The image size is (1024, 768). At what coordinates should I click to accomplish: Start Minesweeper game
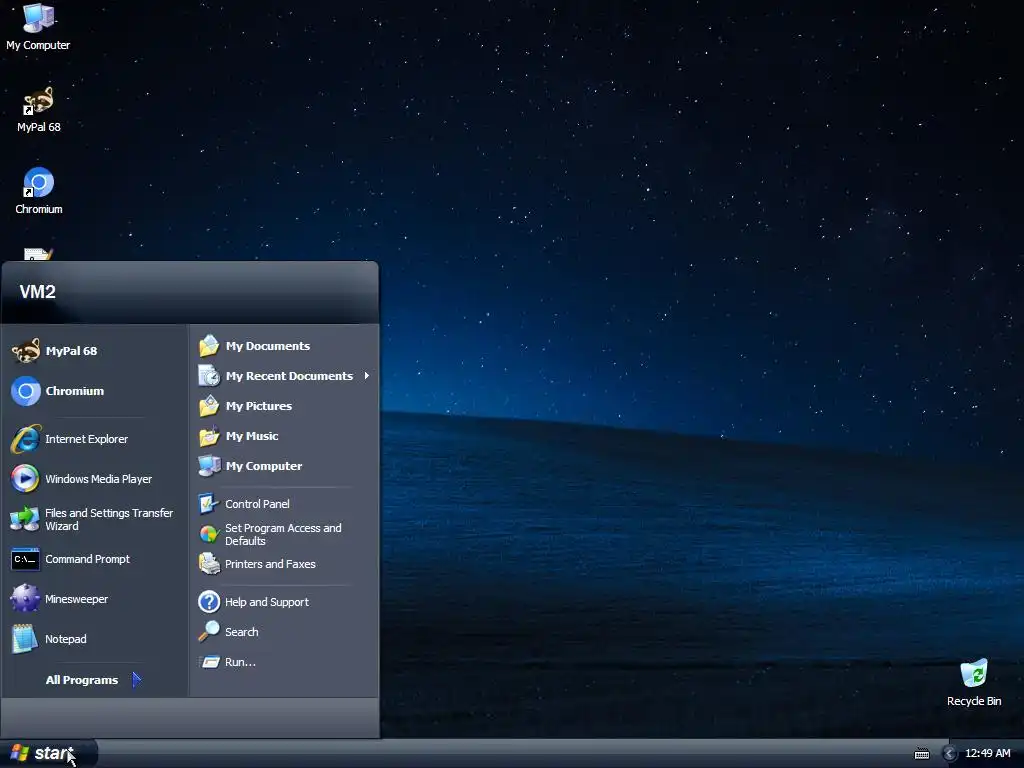coord(95,600)
